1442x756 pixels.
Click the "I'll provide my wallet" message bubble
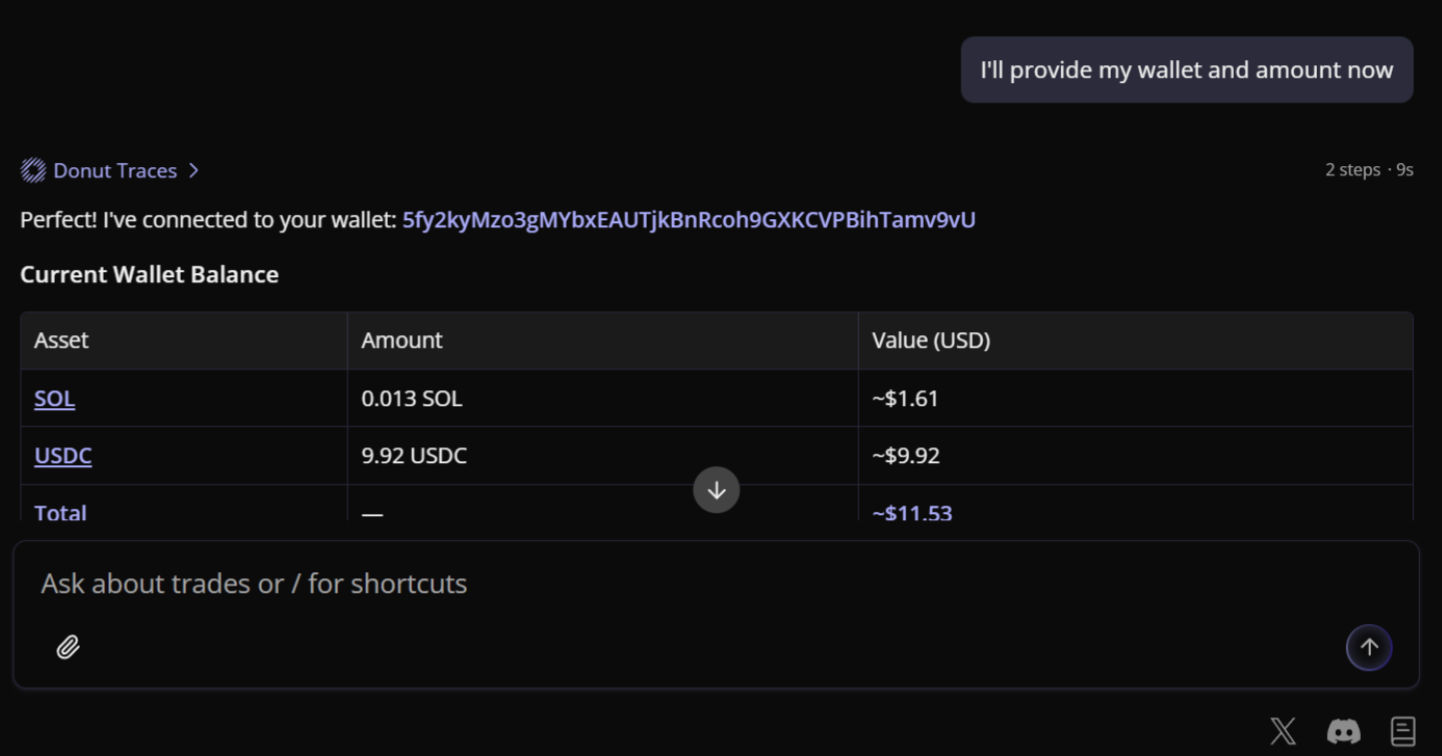(1186, 70)
